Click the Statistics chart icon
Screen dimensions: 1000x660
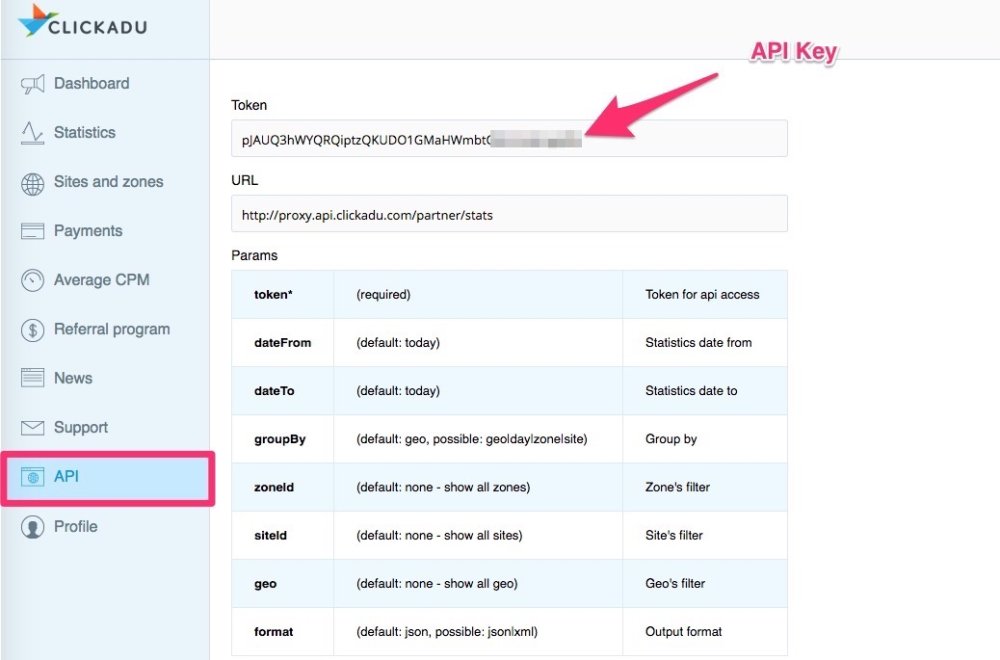(x=33, y=133)
